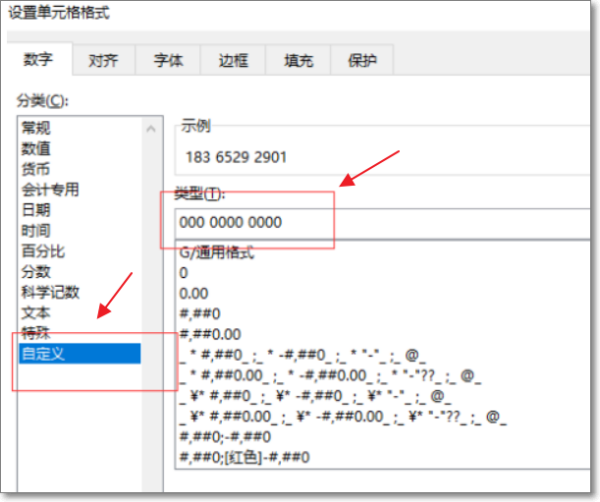Click the 类型 format code input field
The height and width of the screenshot is (502, 600).
click(x=382, y=223)
